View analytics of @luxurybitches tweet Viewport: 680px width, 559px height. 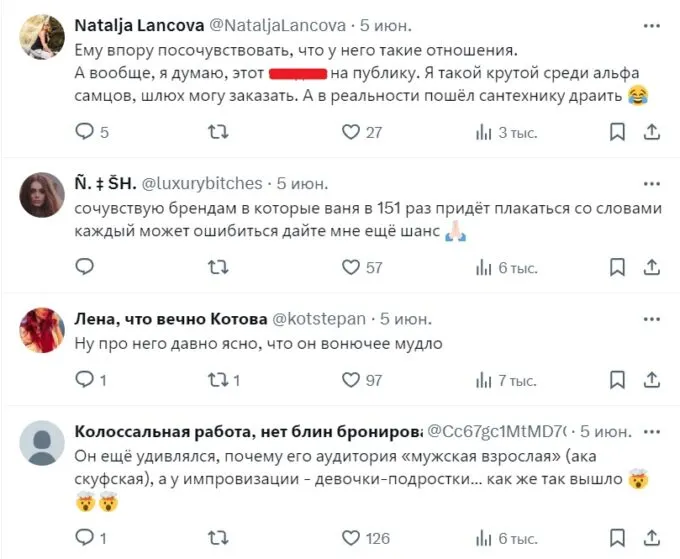[485, 267]
